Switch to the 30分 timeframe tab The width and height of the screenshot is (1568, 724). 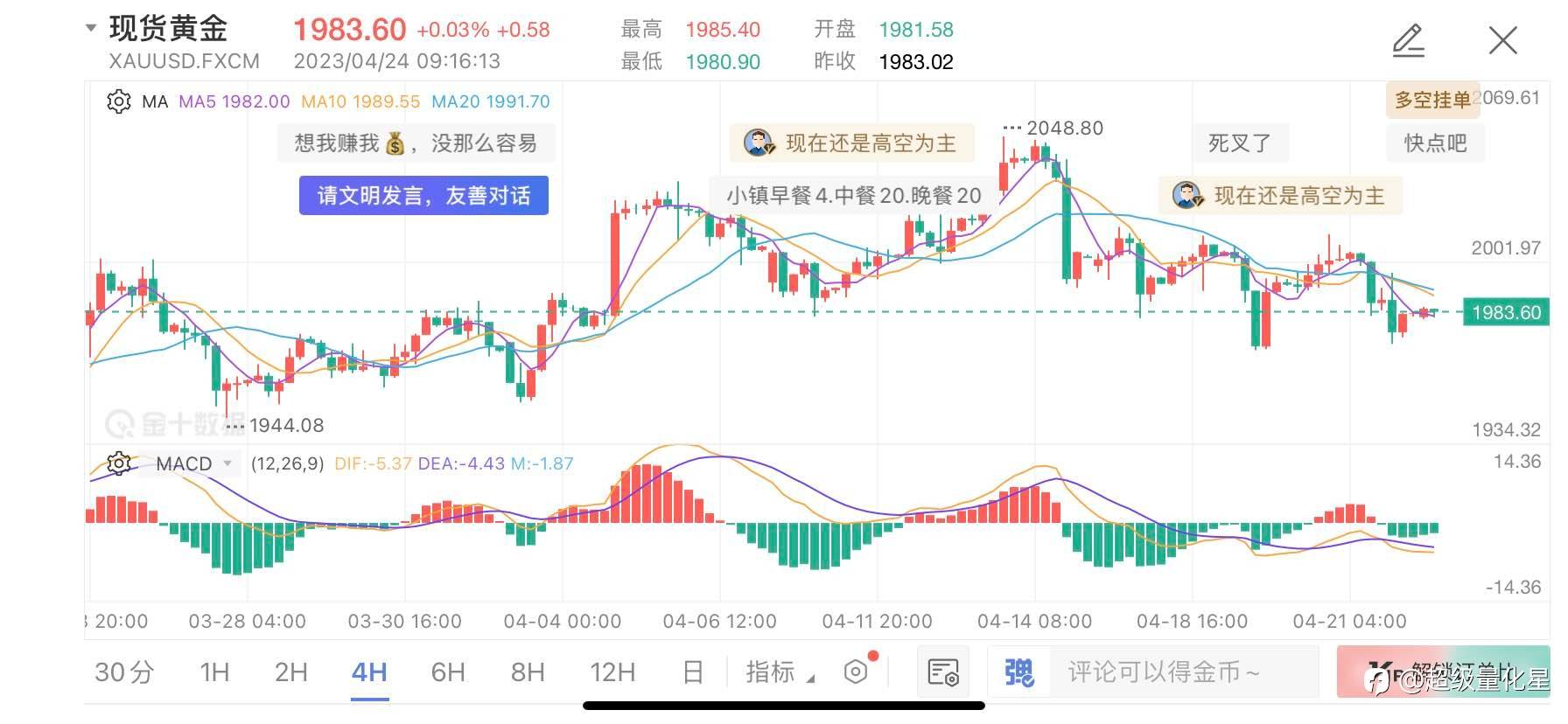(x=124, y=672)
